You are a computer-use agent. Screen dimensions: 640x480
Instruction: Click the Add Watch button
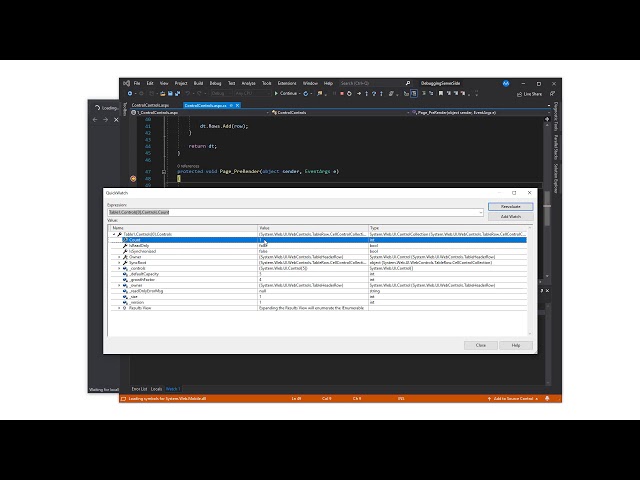point(510,216)
